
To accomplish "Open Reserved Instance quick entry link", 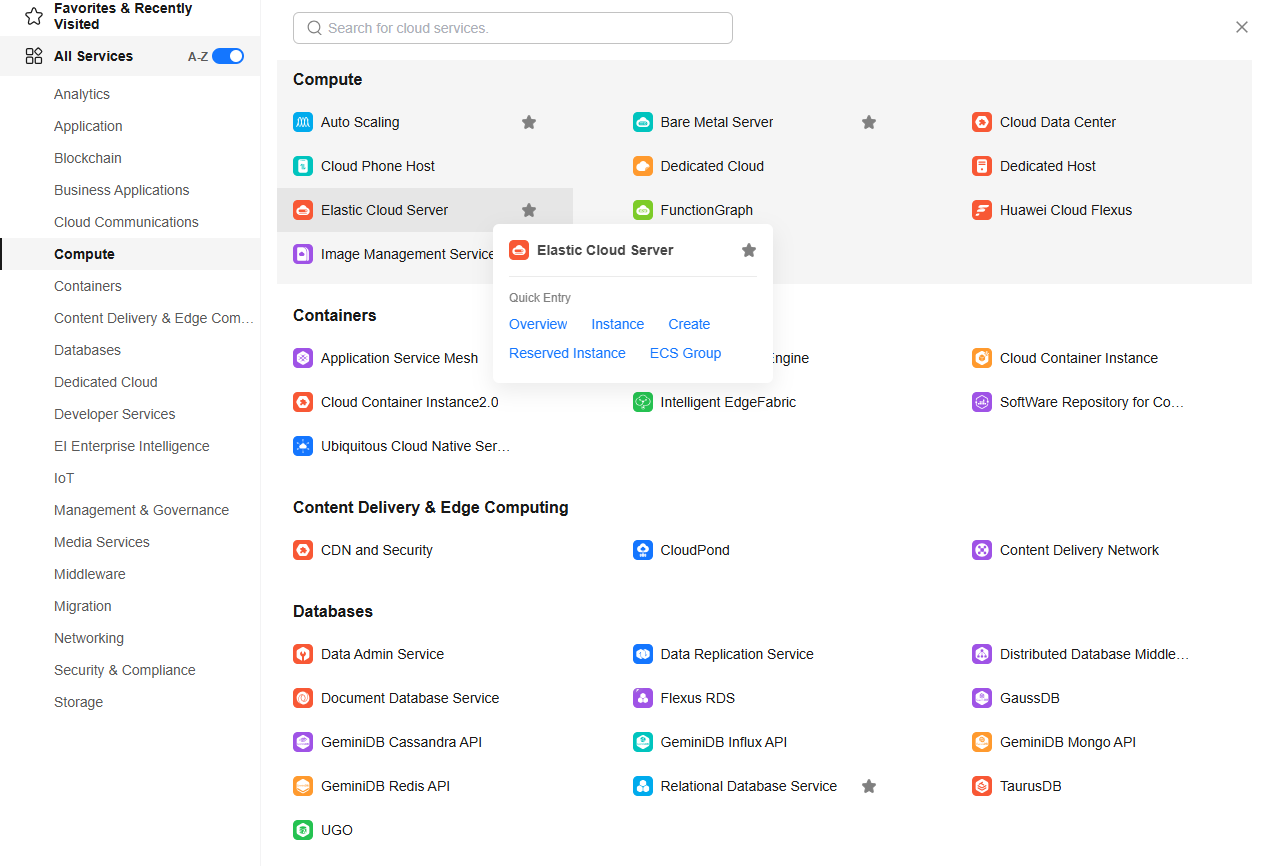I will [x=567, y=353].
